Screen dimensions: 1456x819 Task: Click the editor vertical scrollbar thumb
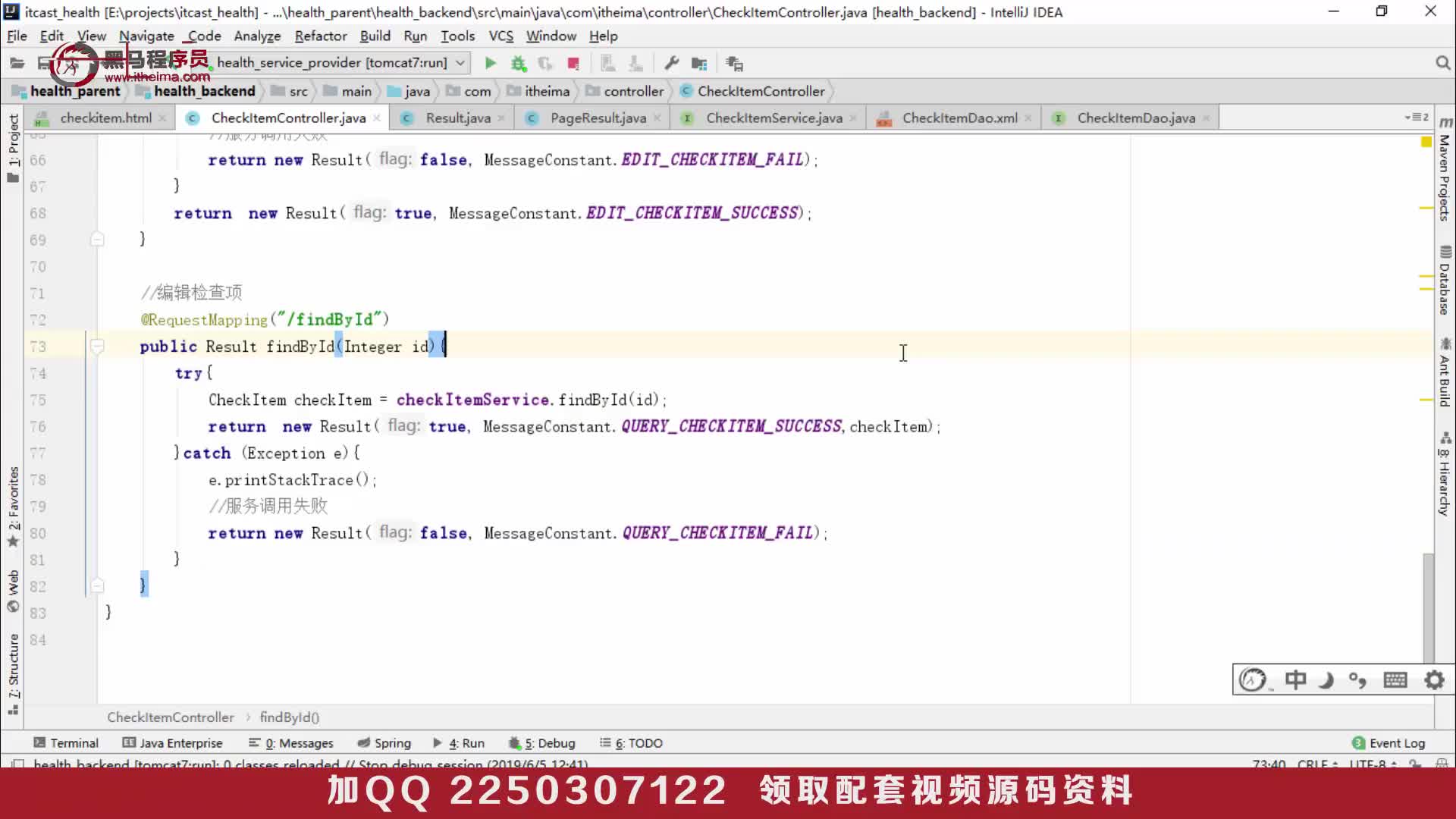(1428, 608)
